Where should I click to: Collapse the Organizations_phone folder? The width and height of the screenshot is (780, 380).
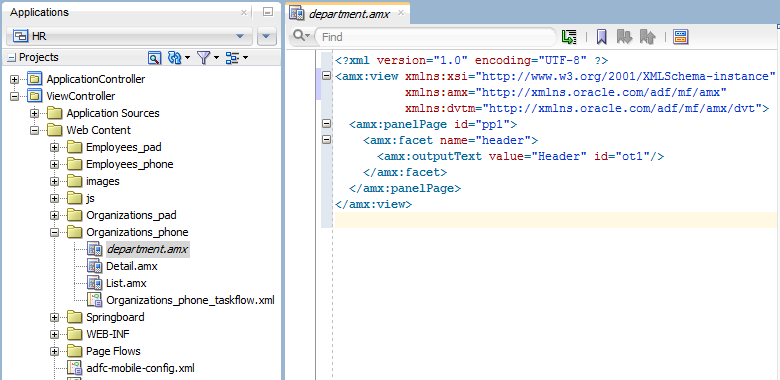pos(54,232)
